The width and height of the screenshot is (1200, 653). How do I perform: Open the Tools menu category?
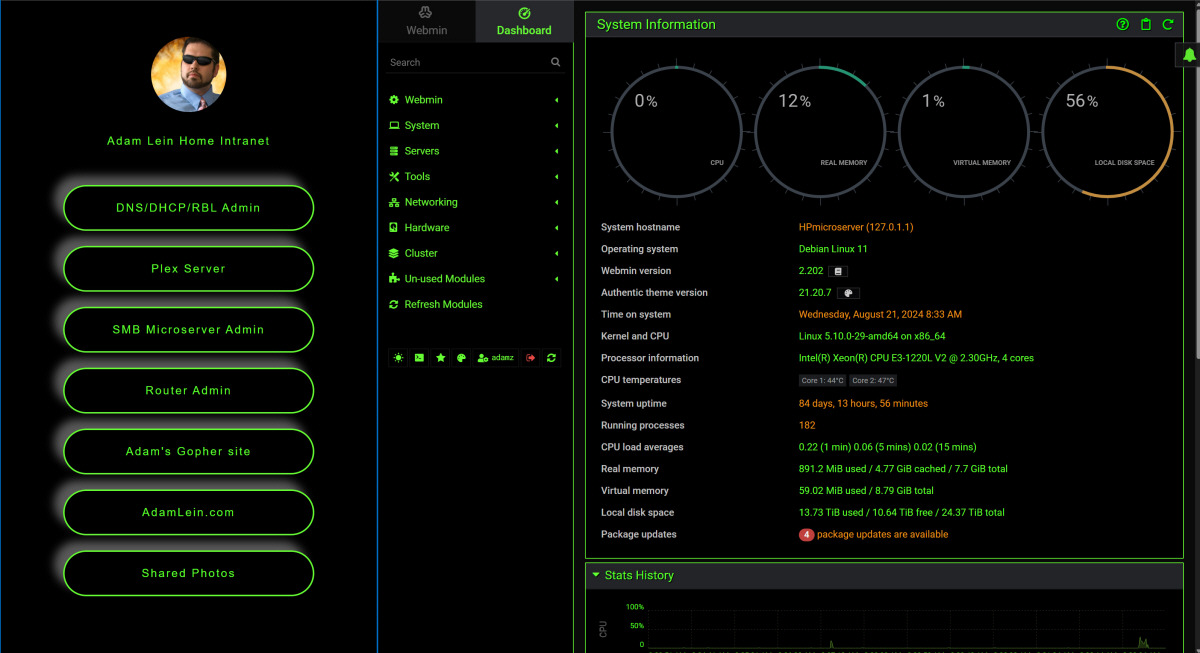[x=417, y=177]
